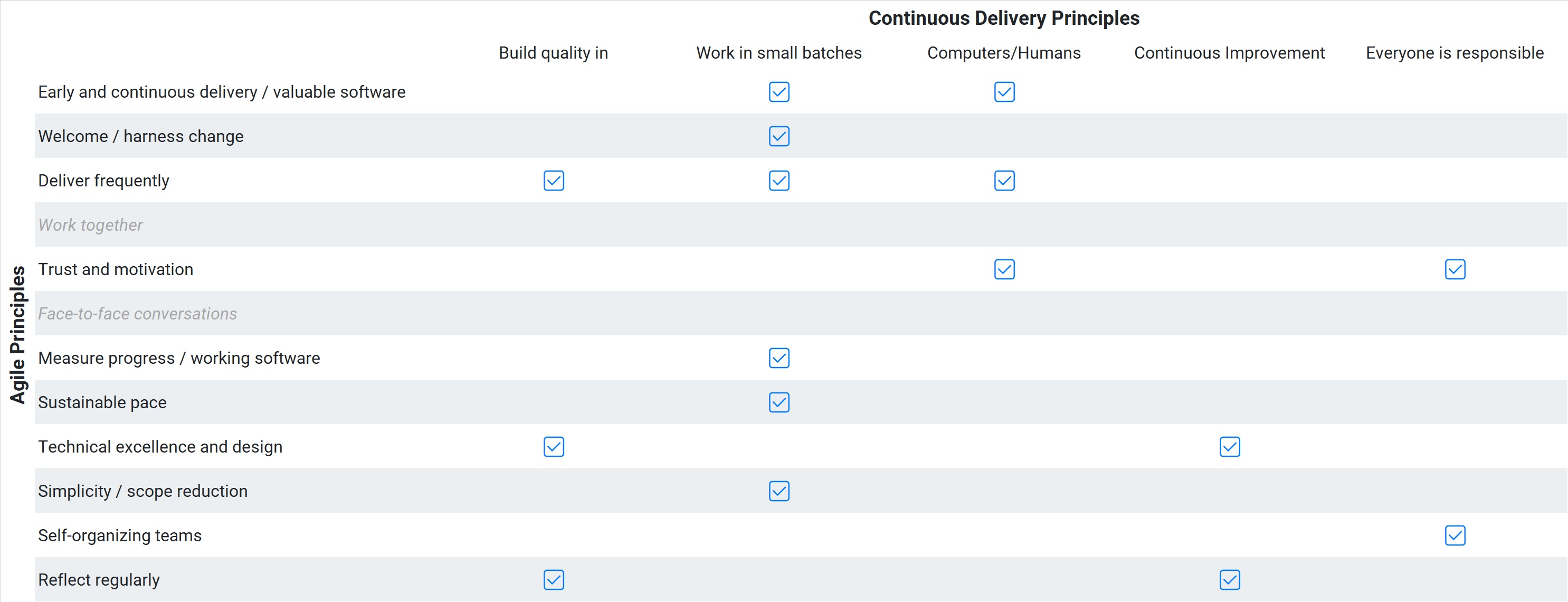The image size is (1568, 602).
Task: Toggle Reflect regularly Build quality in checkbox
Action: point(554,580)
